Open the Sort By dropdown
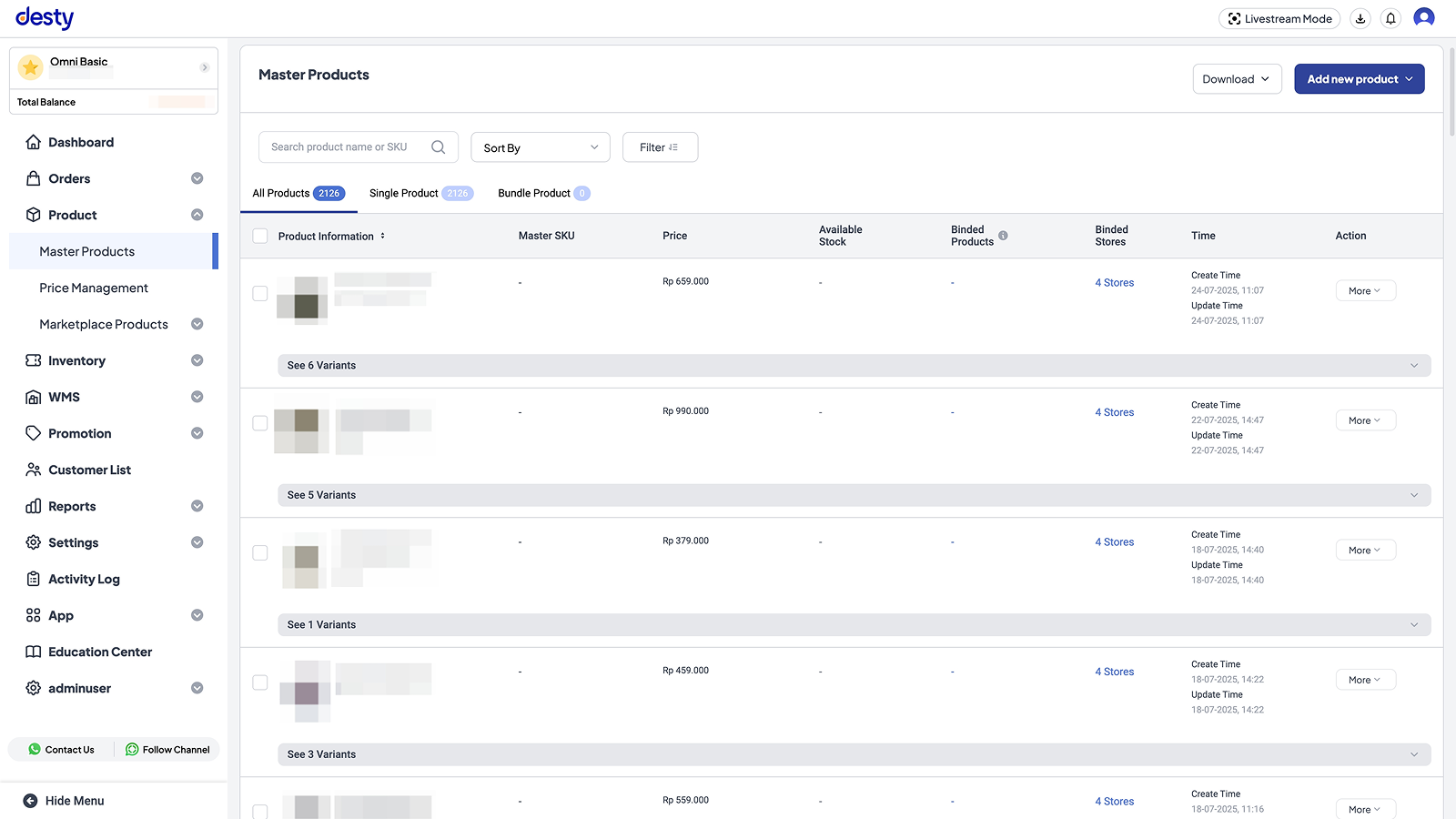 point(540,147)
